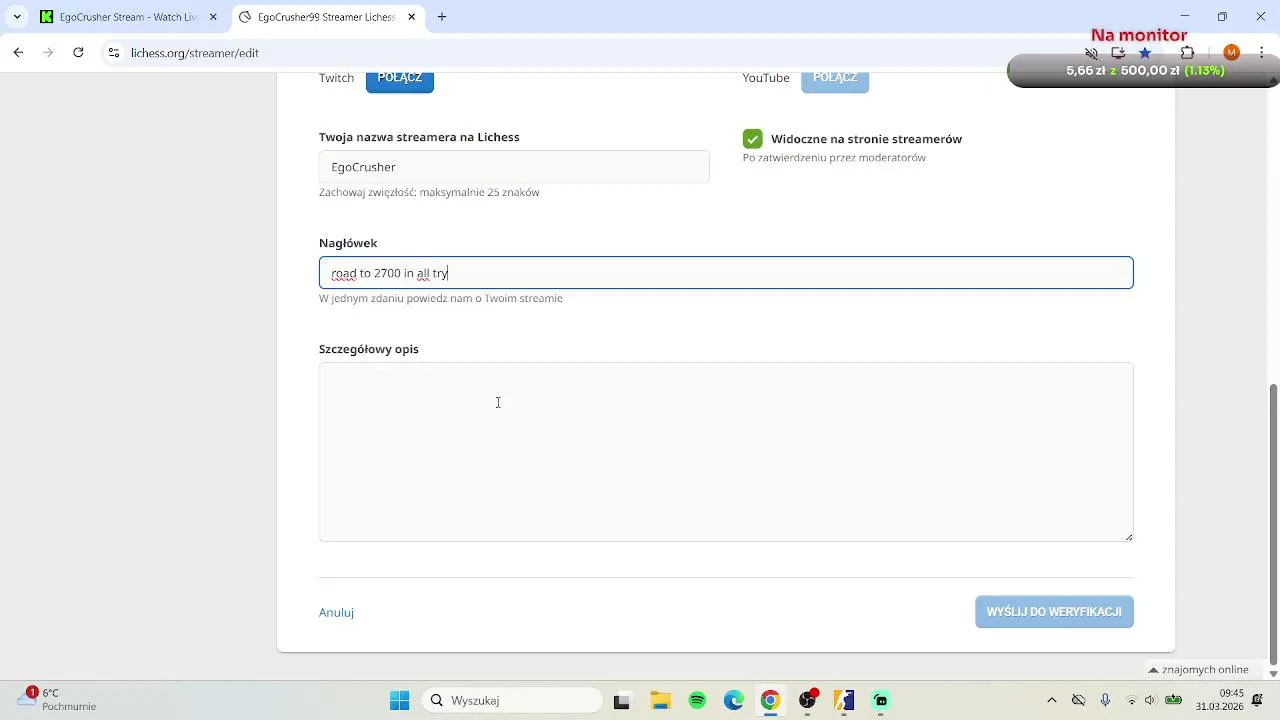Click the Anuluj link

coord(336,612)
